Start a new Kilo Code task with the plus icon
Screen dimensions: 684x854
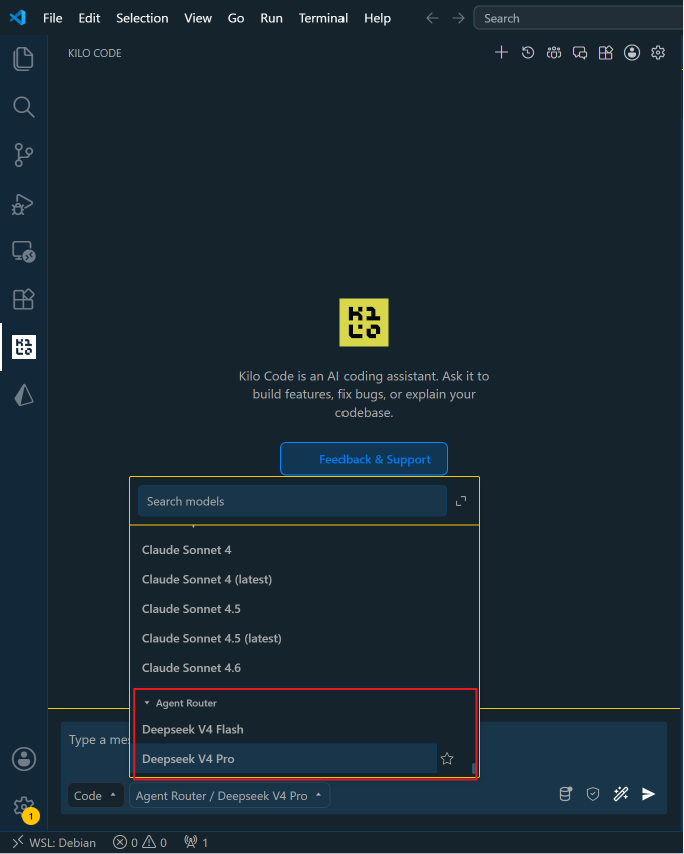(x=501, y=52)
